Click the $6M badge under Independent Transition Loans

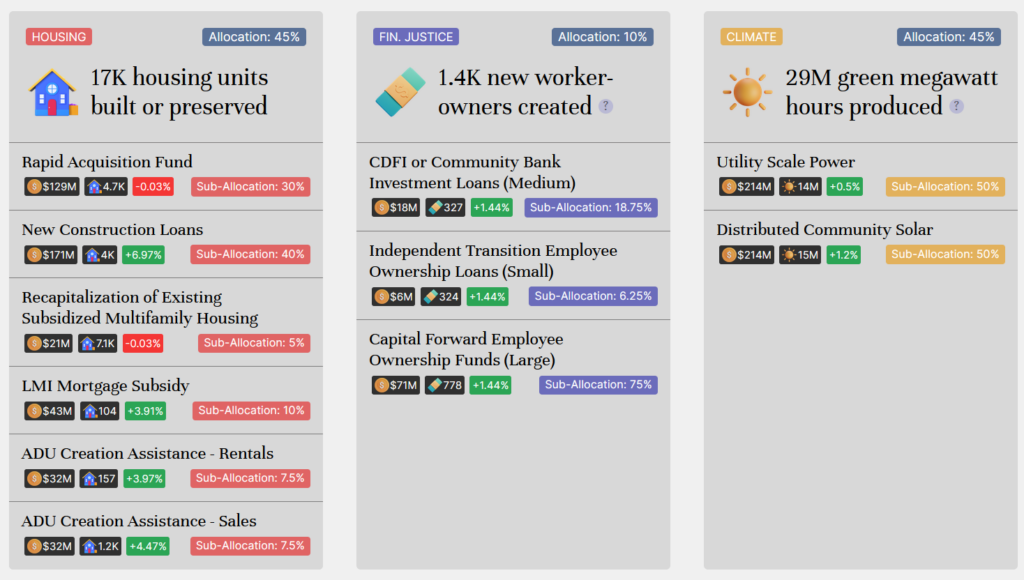pyautogui.click(x=394, y=297)
